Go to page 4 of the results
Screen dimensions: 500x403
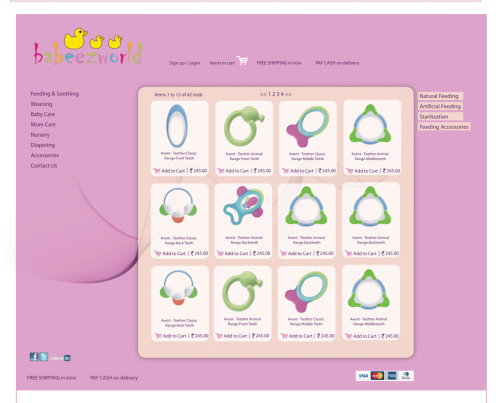[x=282, y=94]
